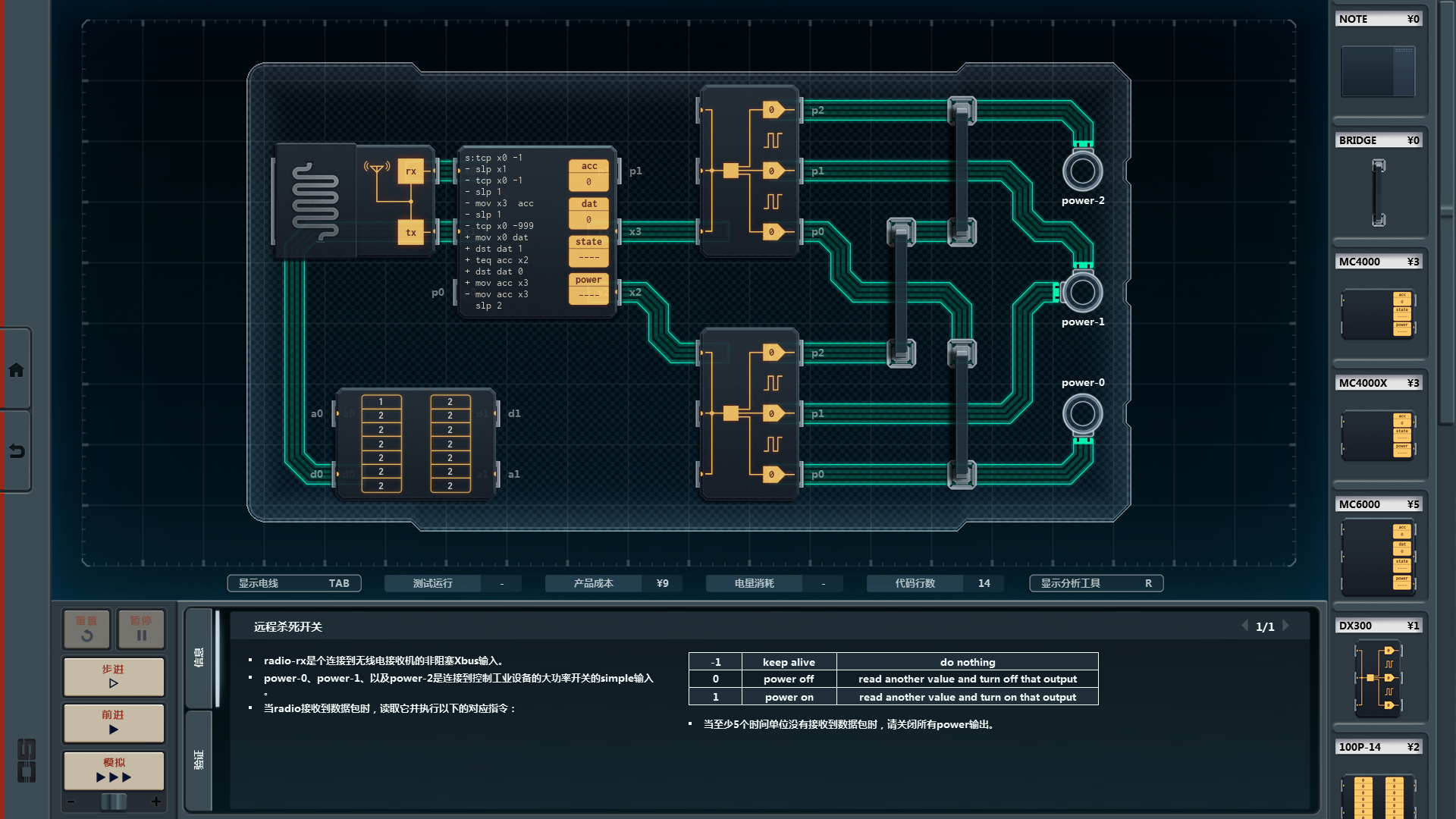
Task: Go to previous page arrow beside 1/1
Action: [x=1244, y=626]
